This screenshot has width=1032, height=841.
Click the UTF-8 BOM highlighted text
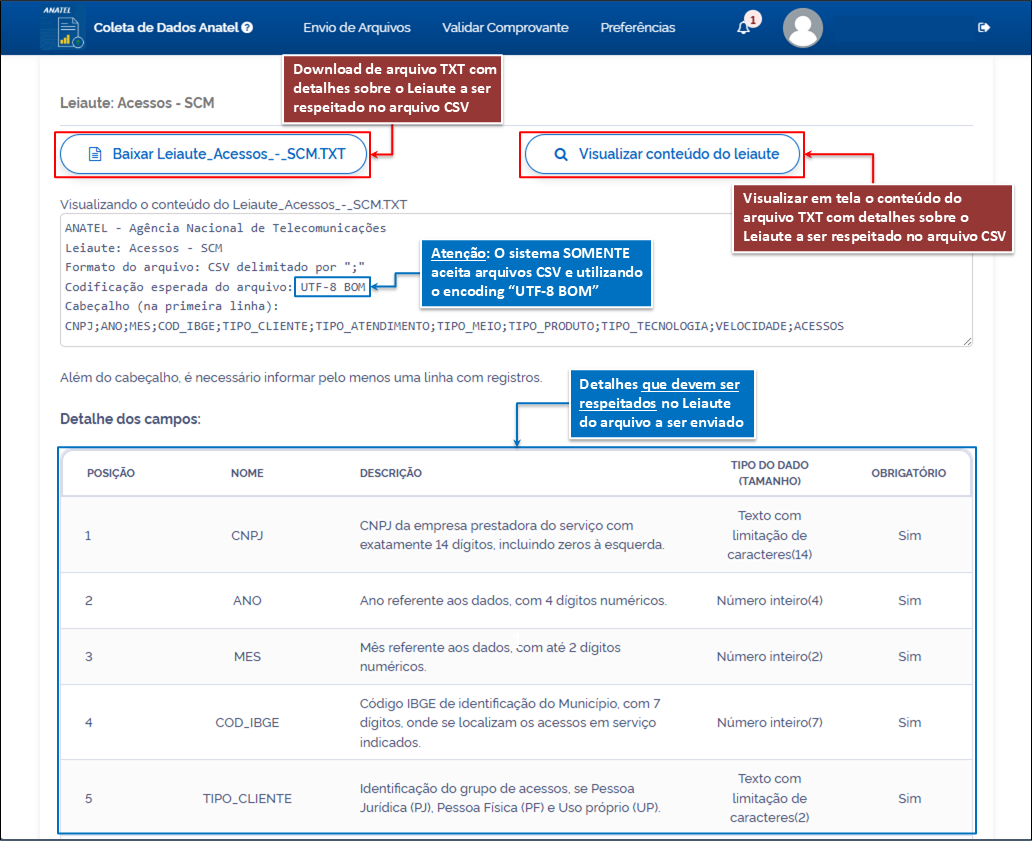(333, 288)
